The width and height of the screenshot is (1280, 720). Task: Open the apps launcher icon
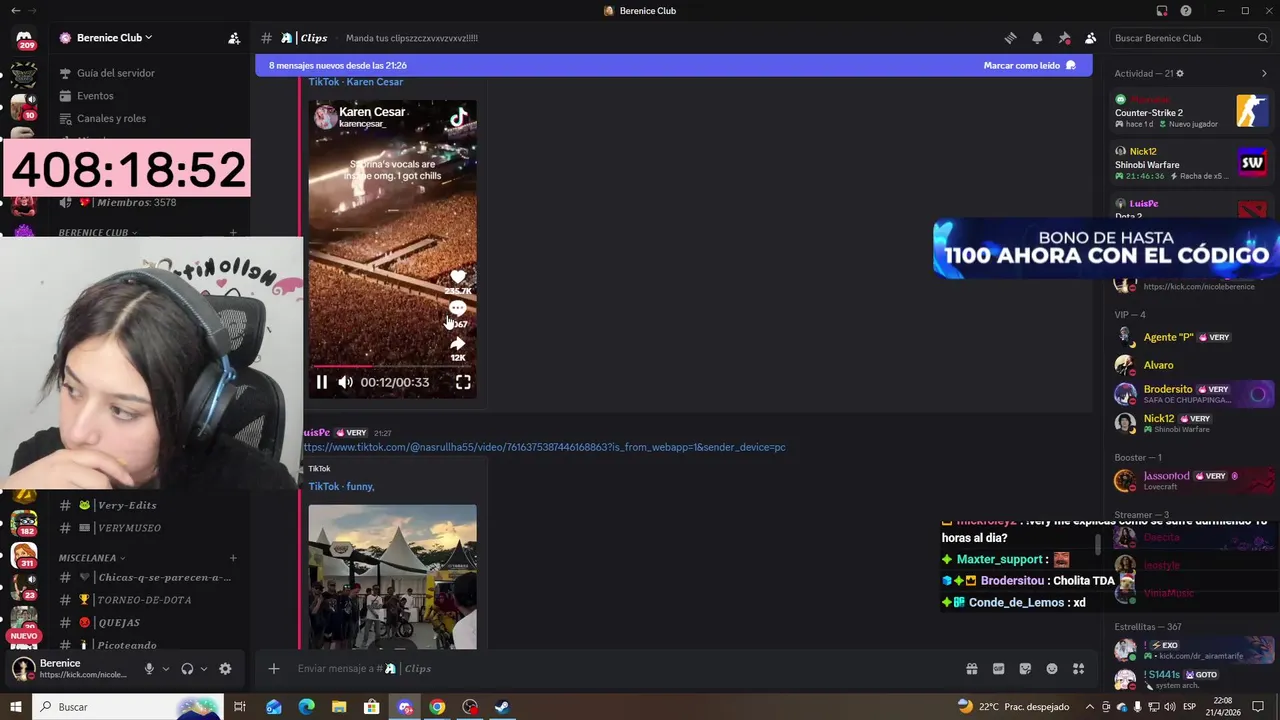1078,669
